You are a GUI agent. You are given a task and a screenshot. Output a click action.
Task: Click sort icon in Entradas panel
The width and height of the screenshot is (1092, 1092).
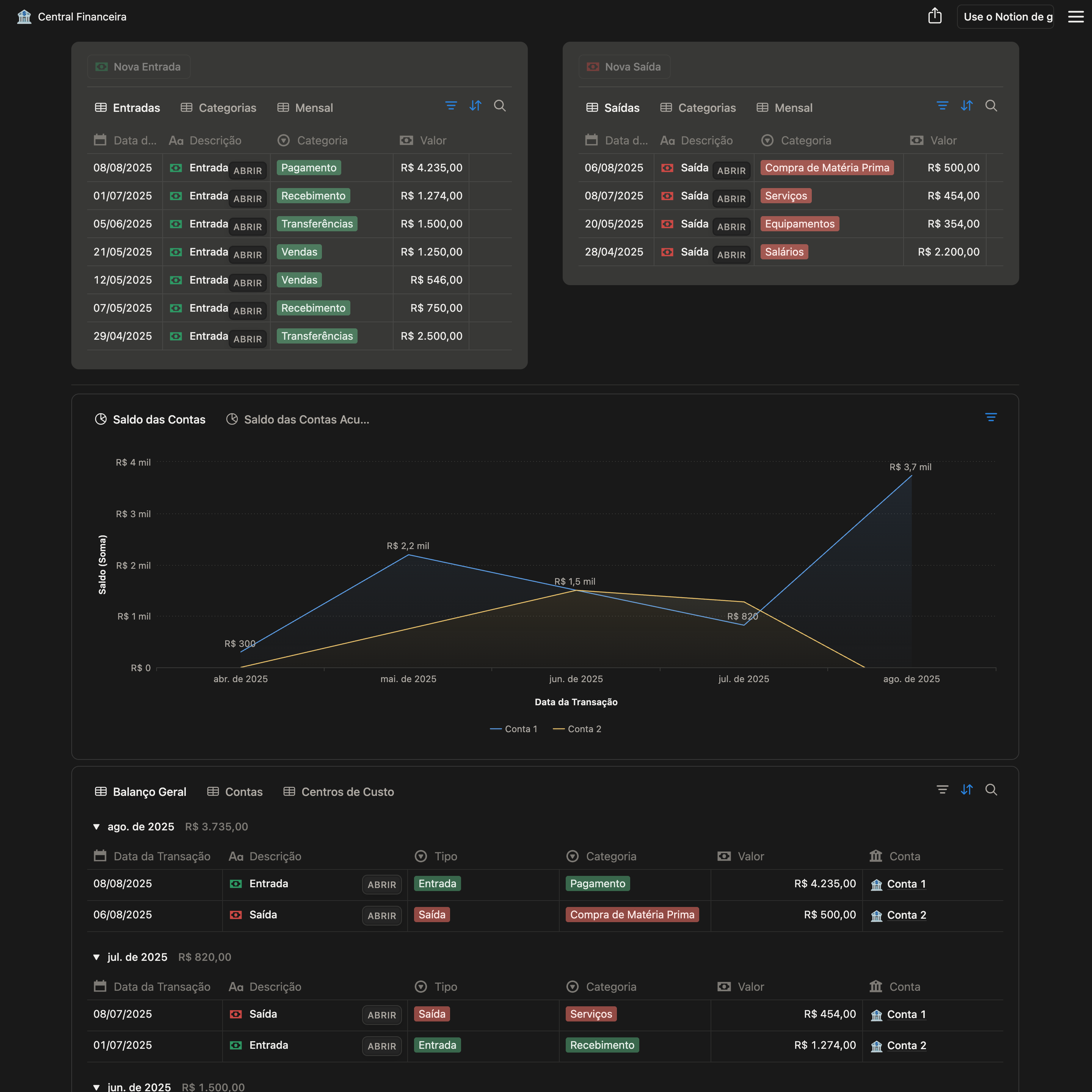[475, 106]
